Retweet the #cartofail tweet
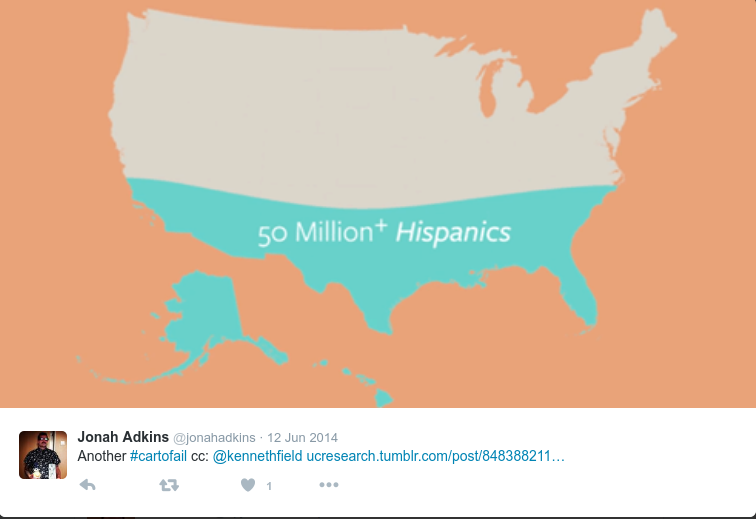The image size is (756, 519). pyautogui.click(x=169, y=485)
